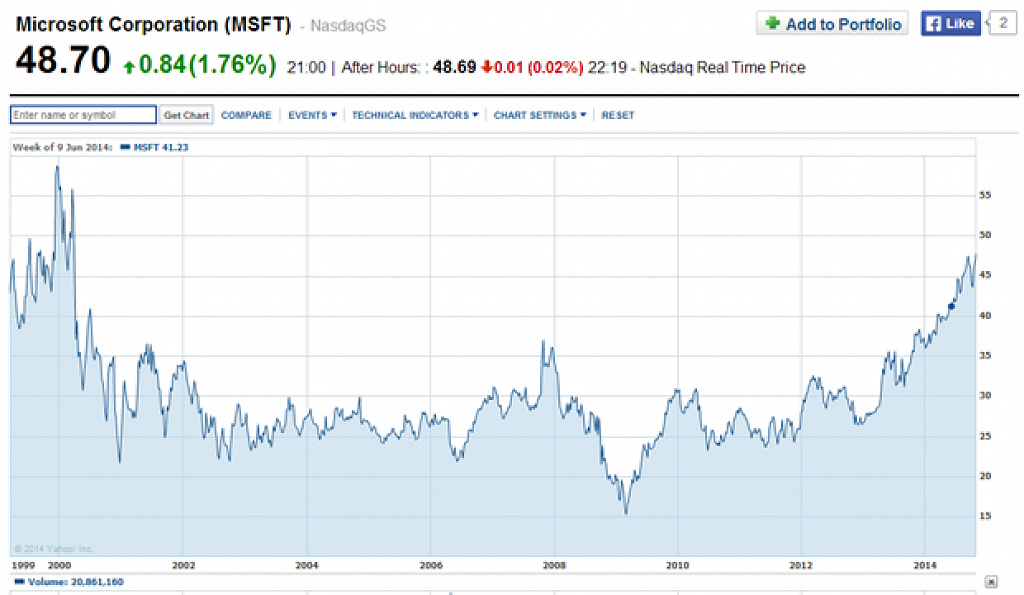The height and width of the screenshot is (595, 1024).
Task: Click the After Hours 48.69 price
Action: pyautogui.click(x=455, y=67)
